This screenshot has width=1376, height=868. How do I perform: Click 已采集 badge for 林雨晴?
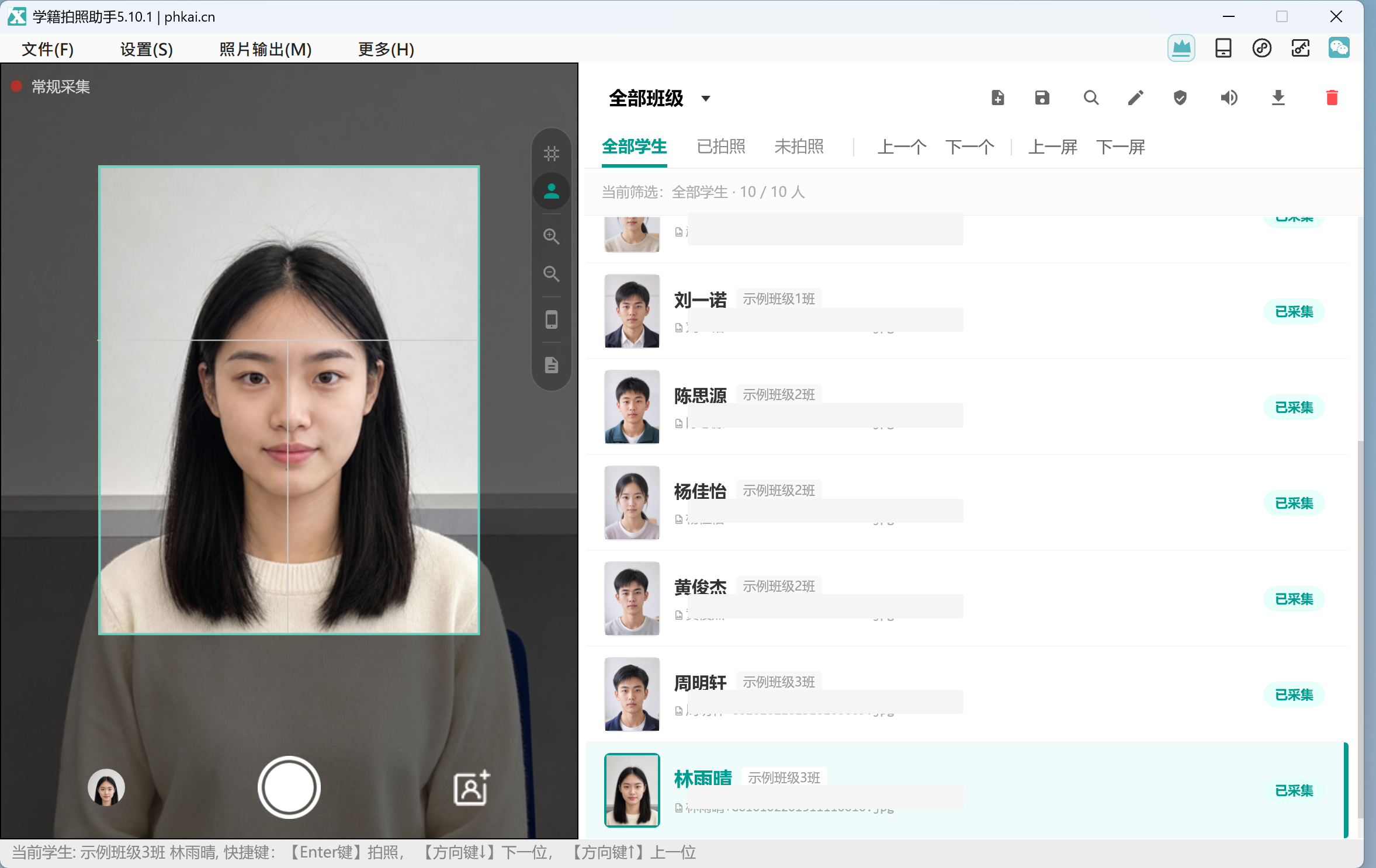coord(1294,790)
